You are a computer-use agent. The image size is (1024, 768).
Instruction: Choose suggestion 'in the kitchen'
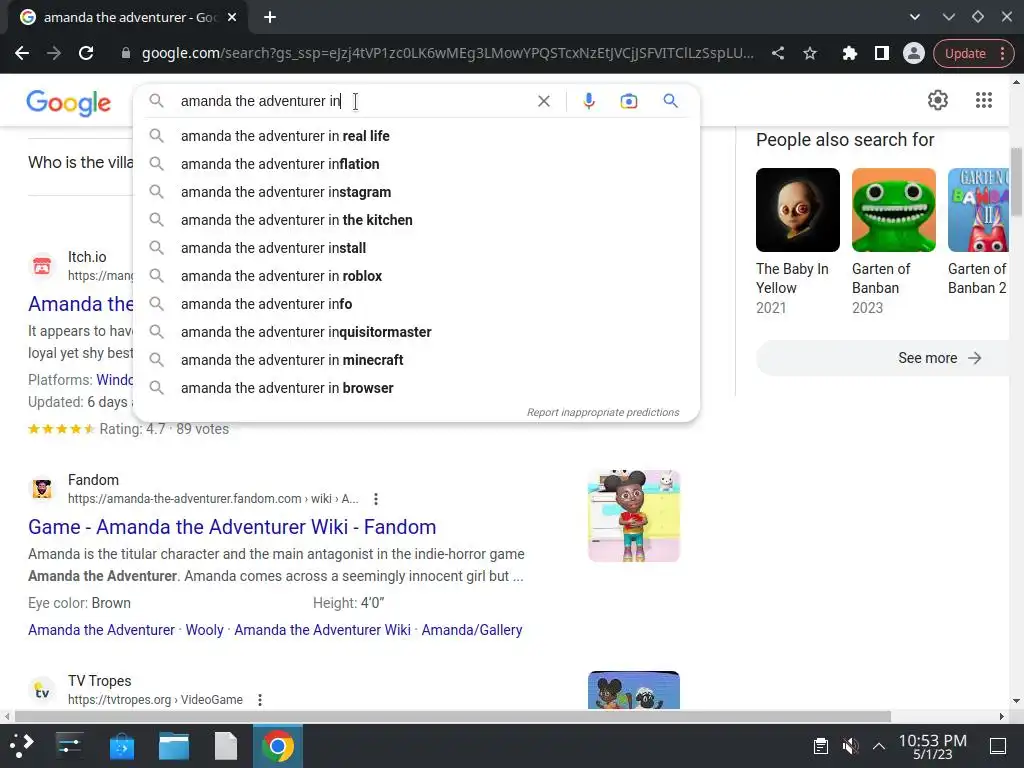point(417,220)
